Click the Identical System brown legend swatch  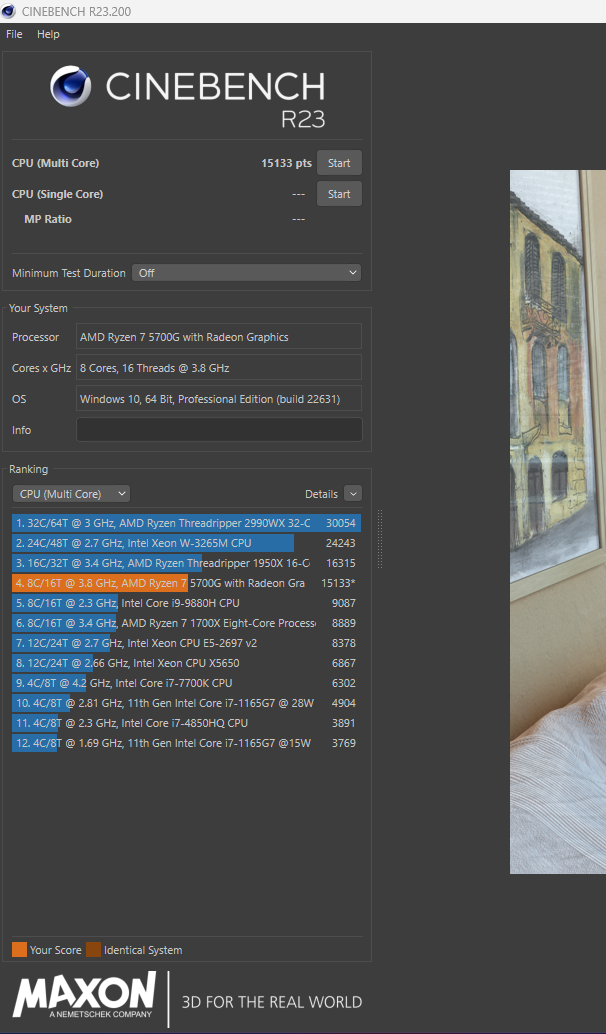coord(94,950)
